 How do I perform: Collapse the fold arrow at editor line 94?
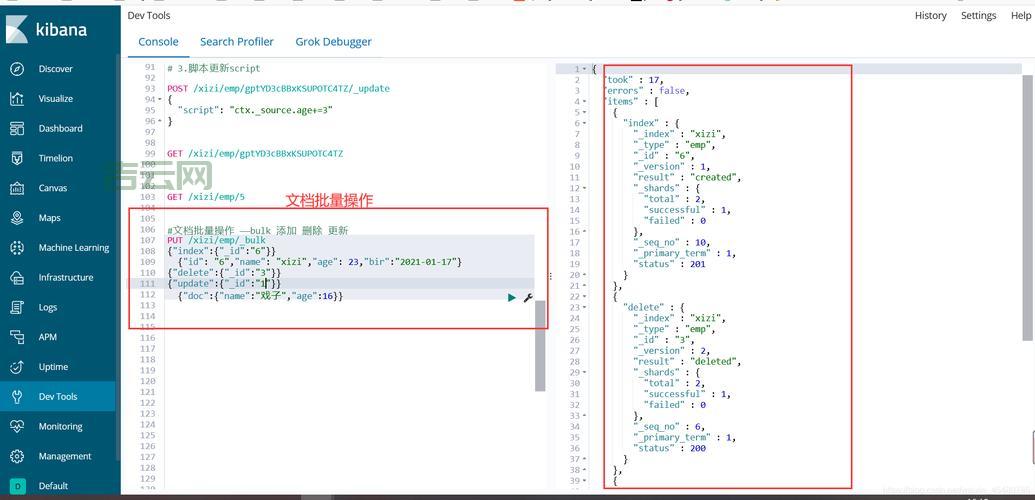pos(159,100)
